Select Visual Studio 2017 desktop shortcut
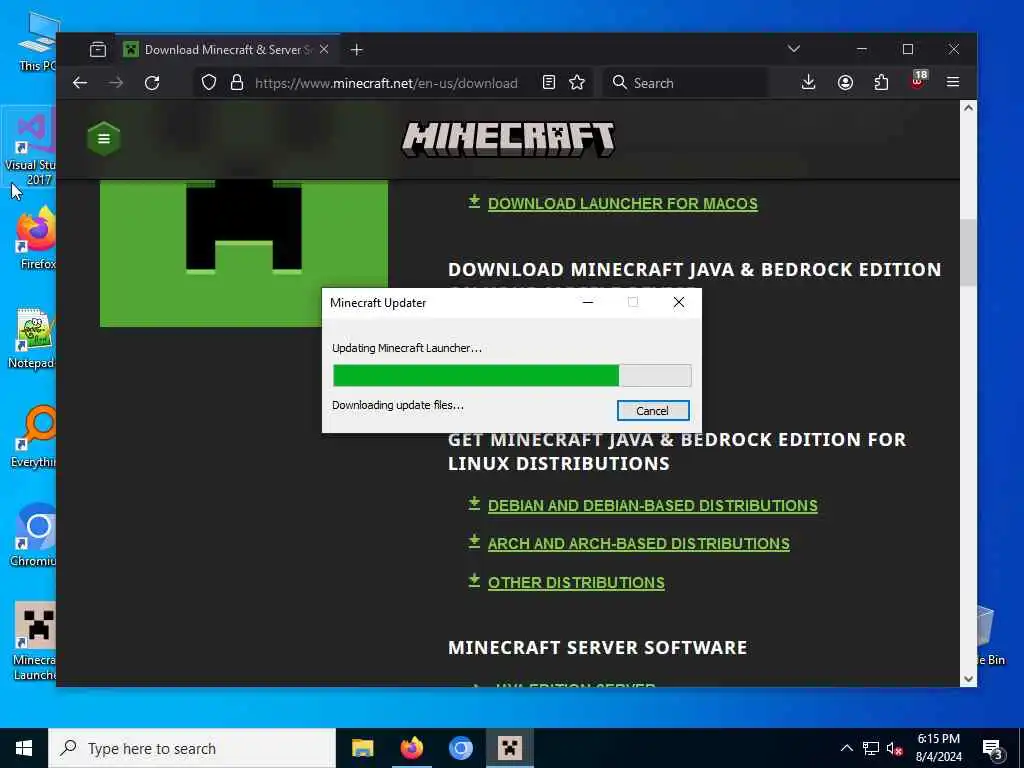 [29, 146]
